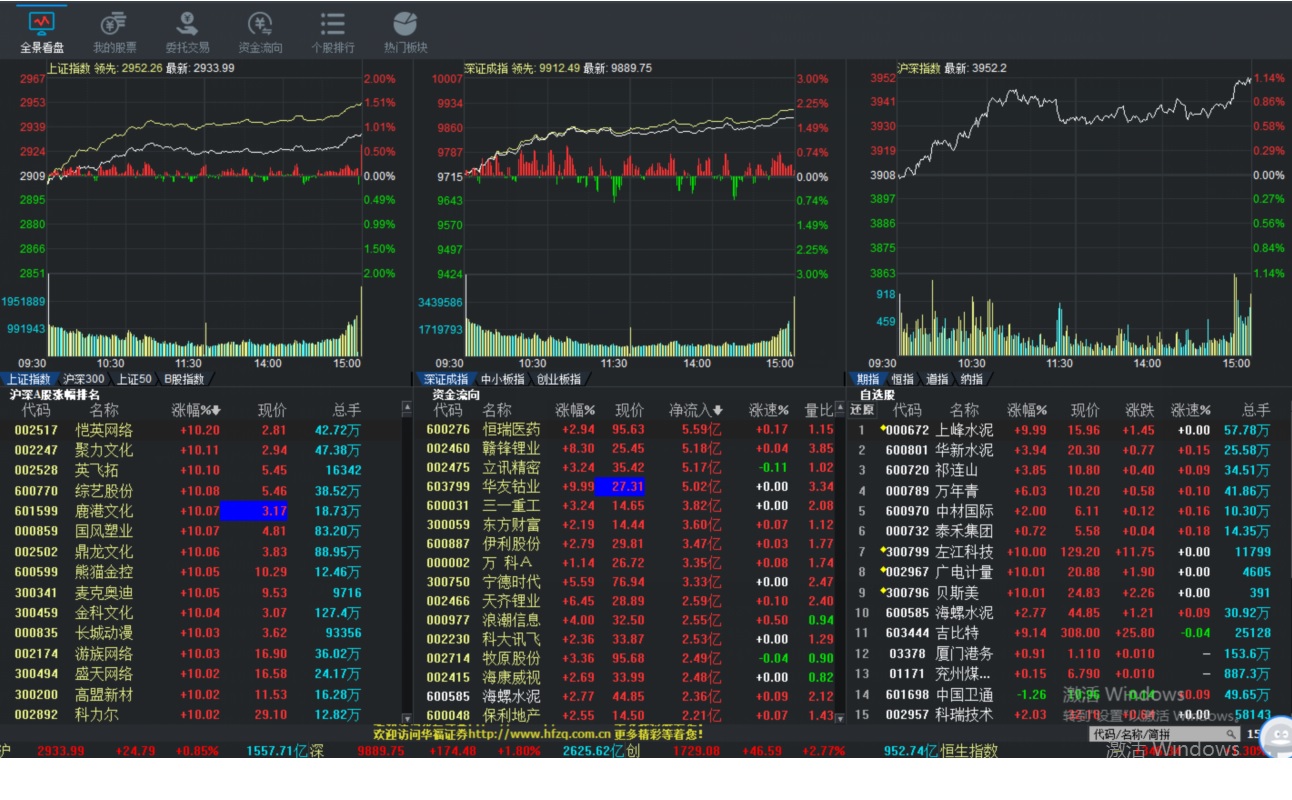Select 上峰水泥 in the 自选股 watchlist
Image resolution: width=1292 pixels, height=800 pixels.
click(x=965, y=430)
